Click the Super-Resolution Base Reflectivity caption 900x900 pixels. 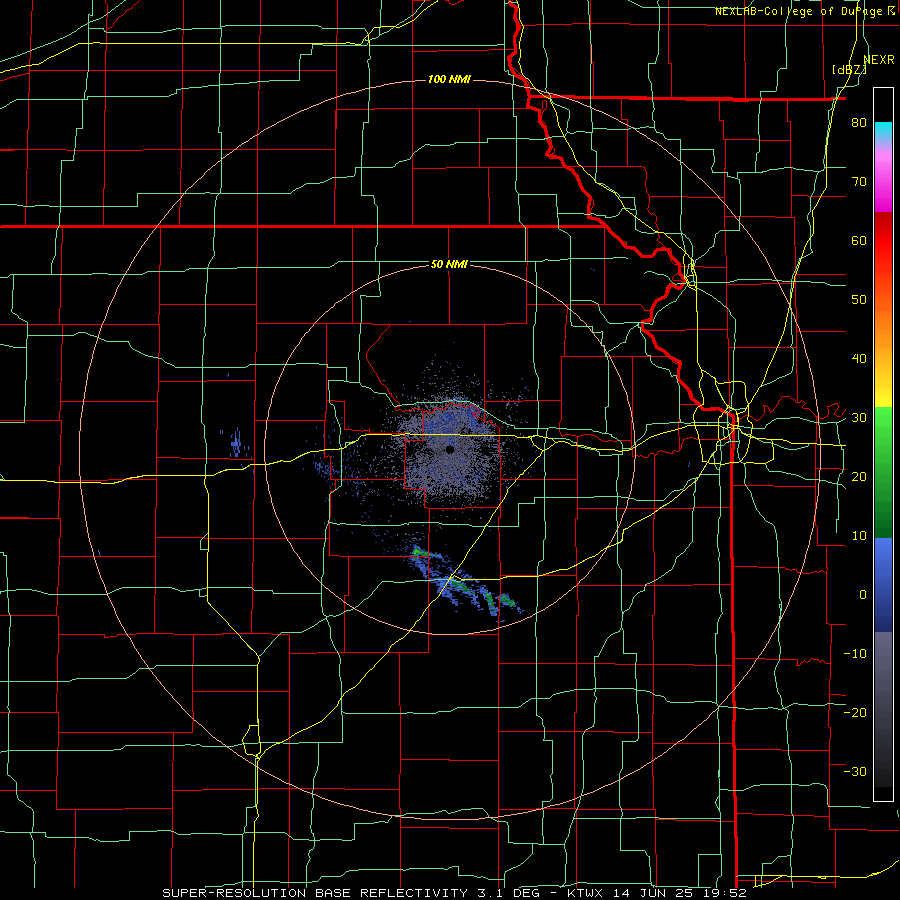(x=454, y=893)
